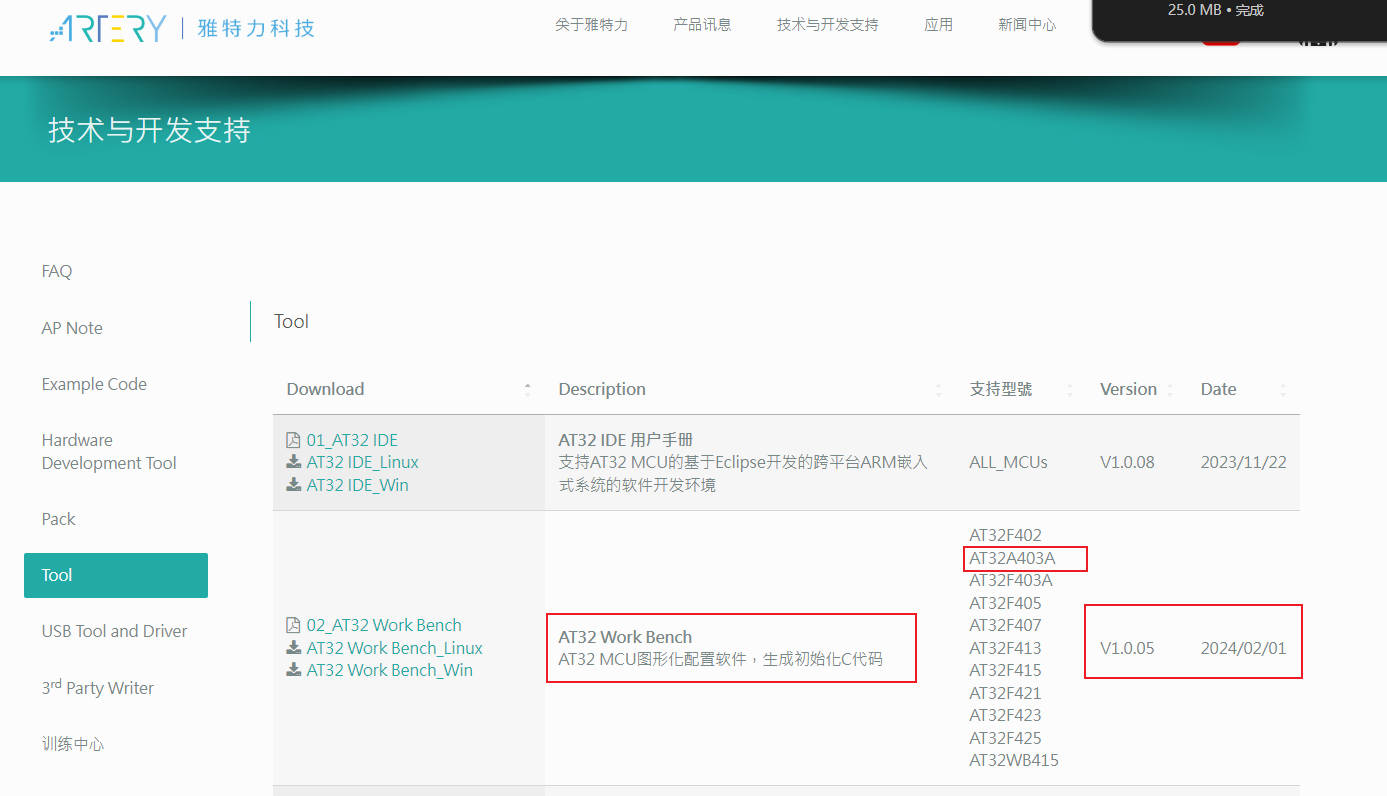Click download icon beside AT32 IDE_Linux
Viewport: 1387px width, 796px height.
point(293,462)
